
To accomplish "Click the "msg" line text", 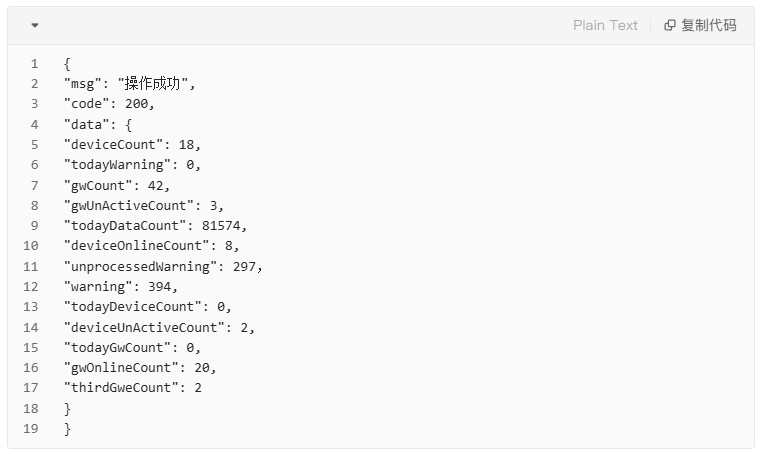I will pos(130,84).
